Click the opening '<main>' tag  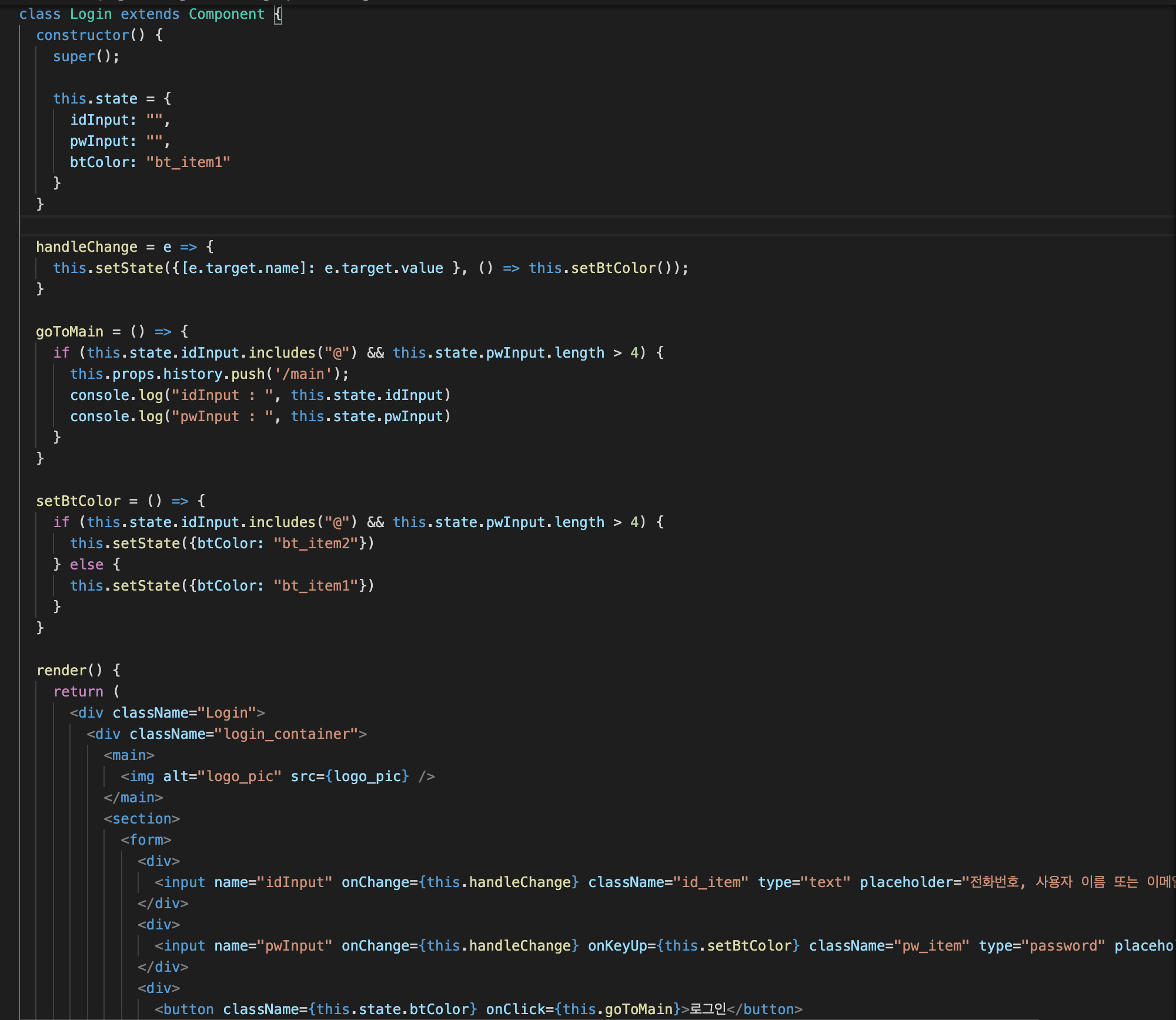tap(129, 755)
